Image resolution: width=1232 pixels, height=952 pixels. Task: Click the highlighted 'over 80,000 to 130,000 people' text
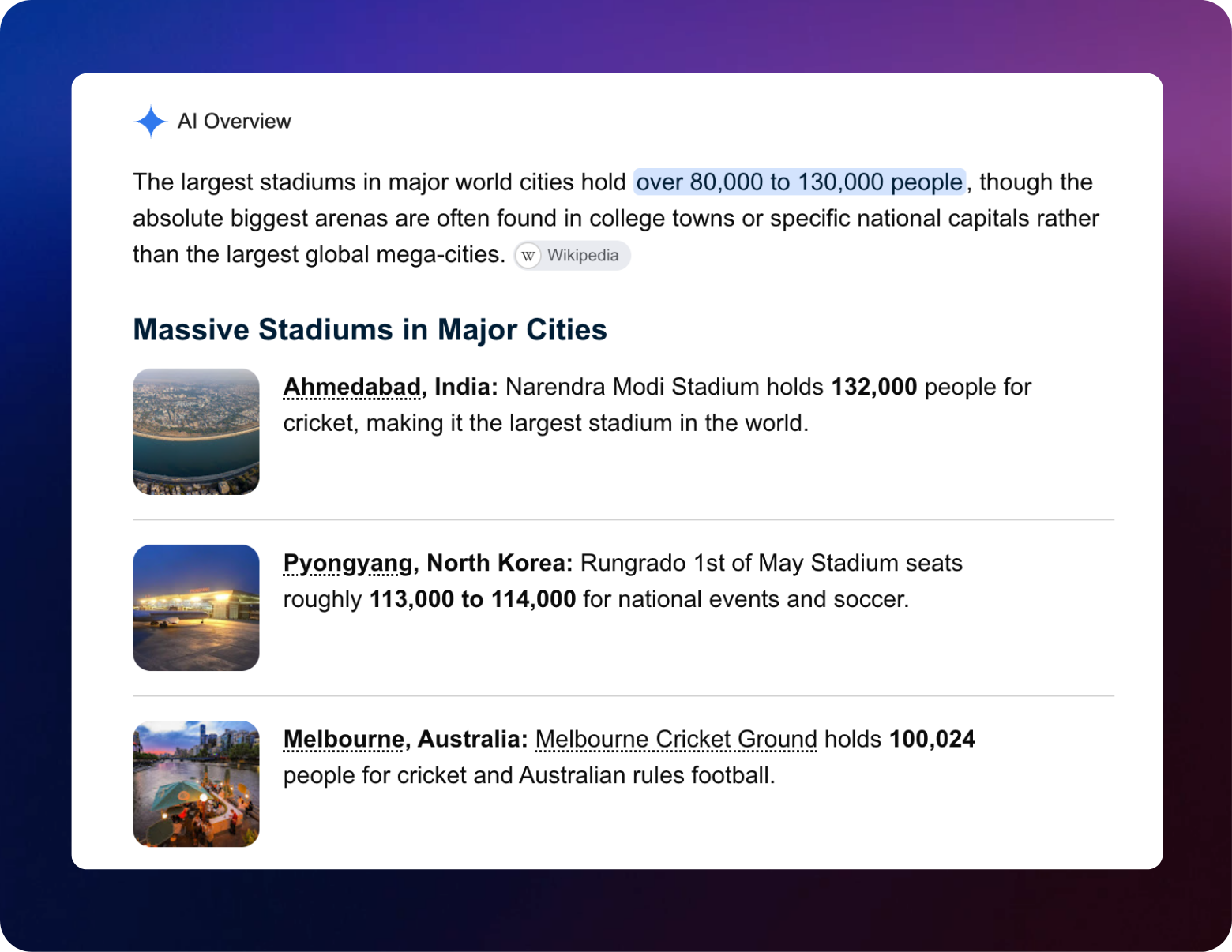pyautogui.click(x=799, y=182)
